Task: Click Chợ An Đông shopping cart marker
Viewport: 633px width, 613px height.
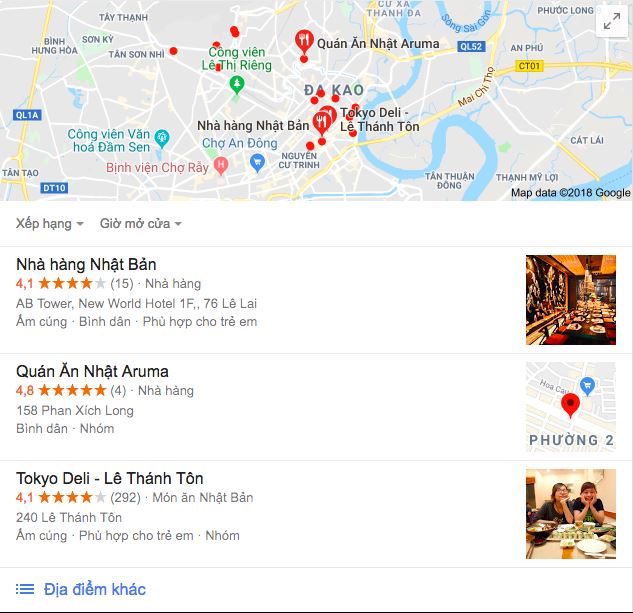Action: [x=257, y=163]
